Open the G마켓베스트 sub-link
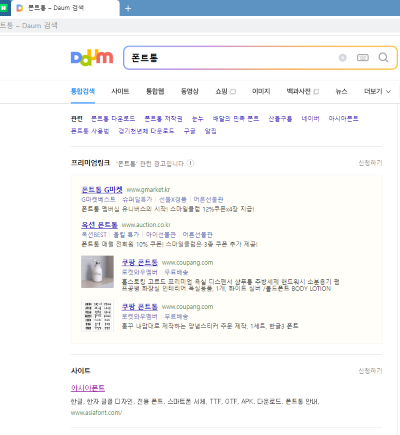Screen dimensions: 400x435 click(98, 199)
